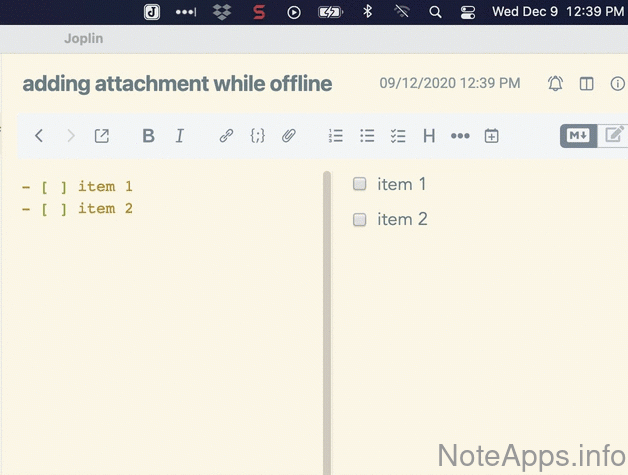Viewport: 628px width, 475px height.
Task: Insert a bulleted list
Action: [x=367, y=136]
